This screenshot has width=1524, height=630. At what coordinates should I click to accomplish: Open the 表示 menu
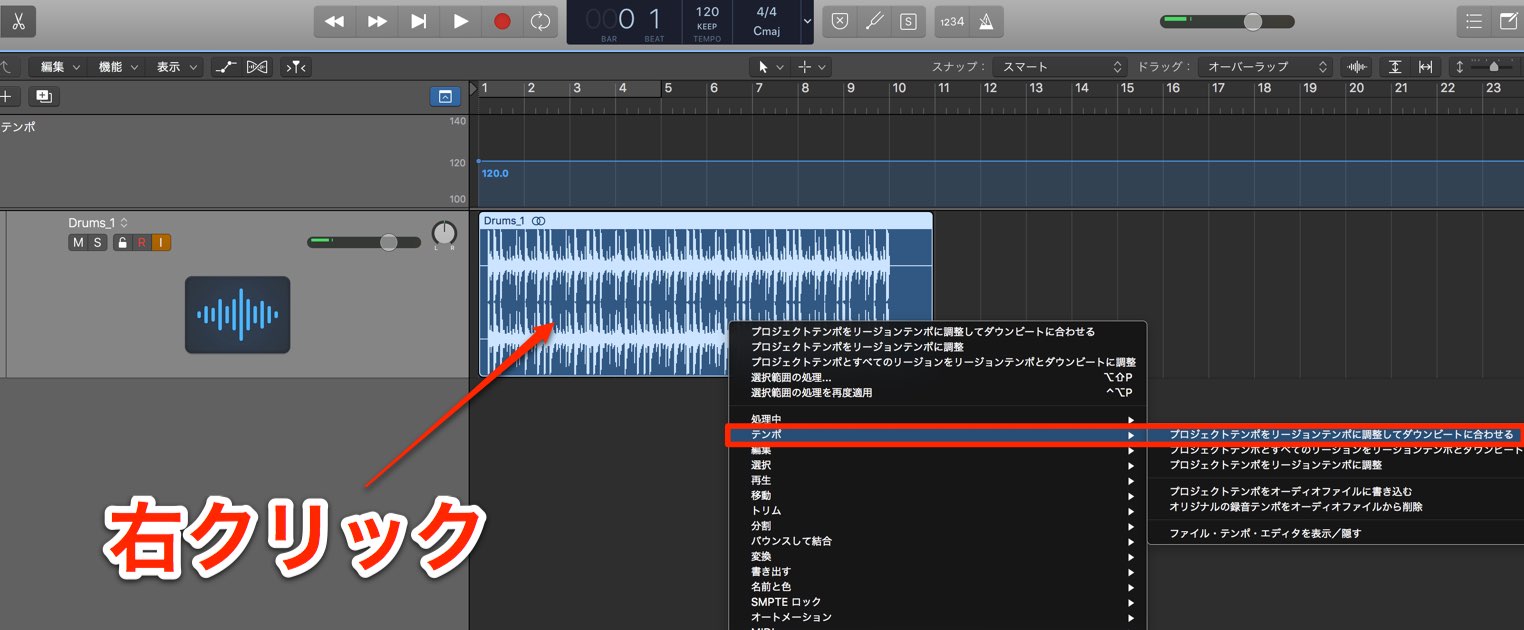[x=176, y=67]
